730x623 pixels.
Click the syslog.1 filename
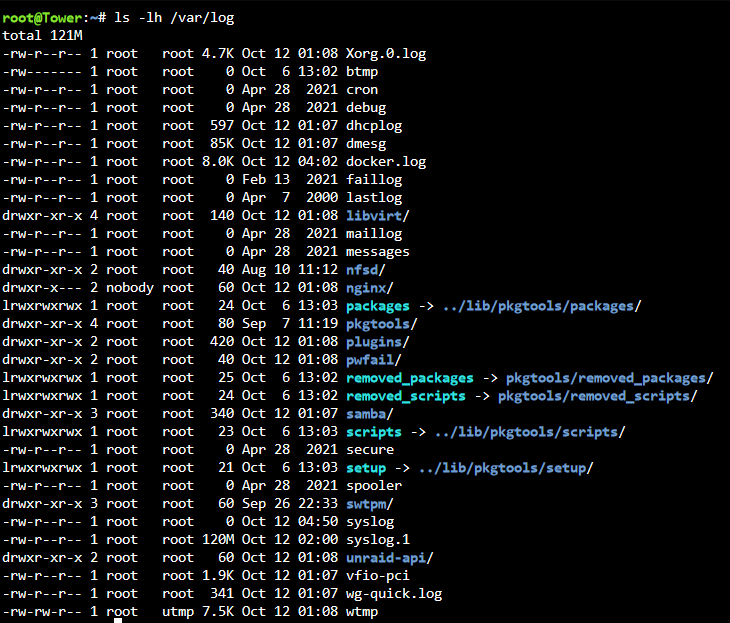pos(378,540)
